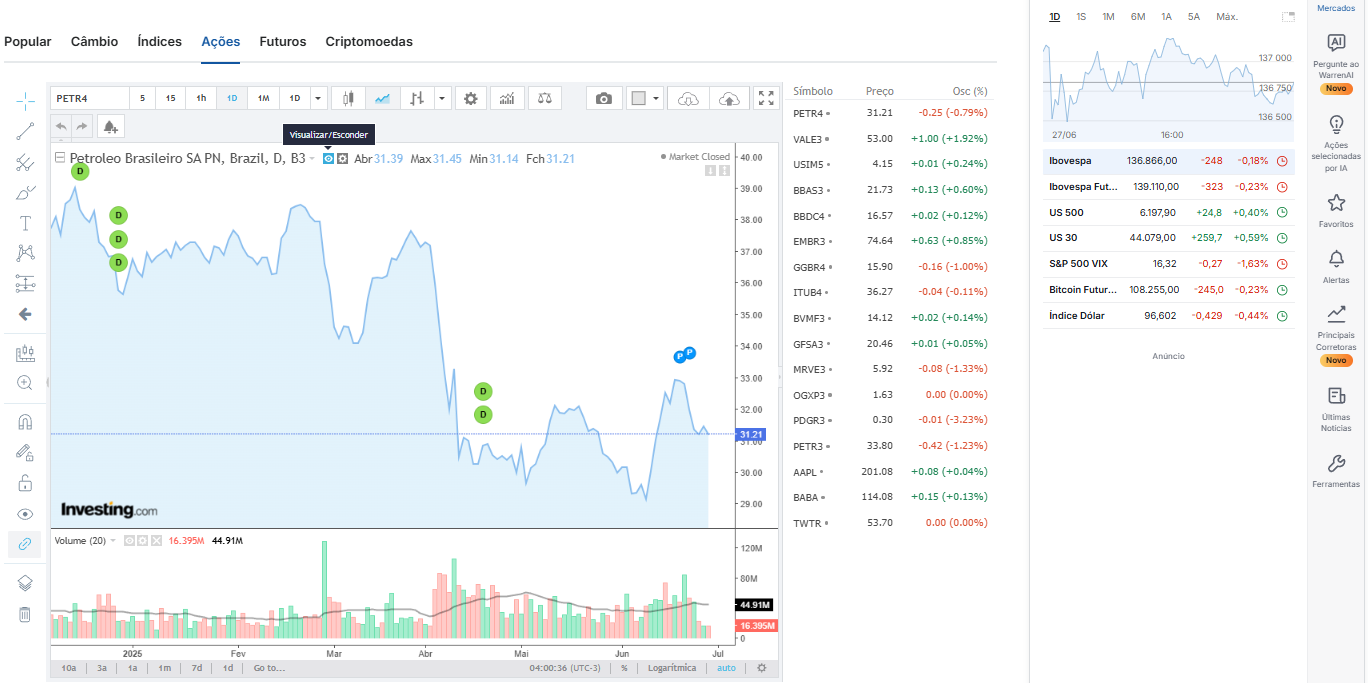Set chart range to 3a

click(102, 668)
